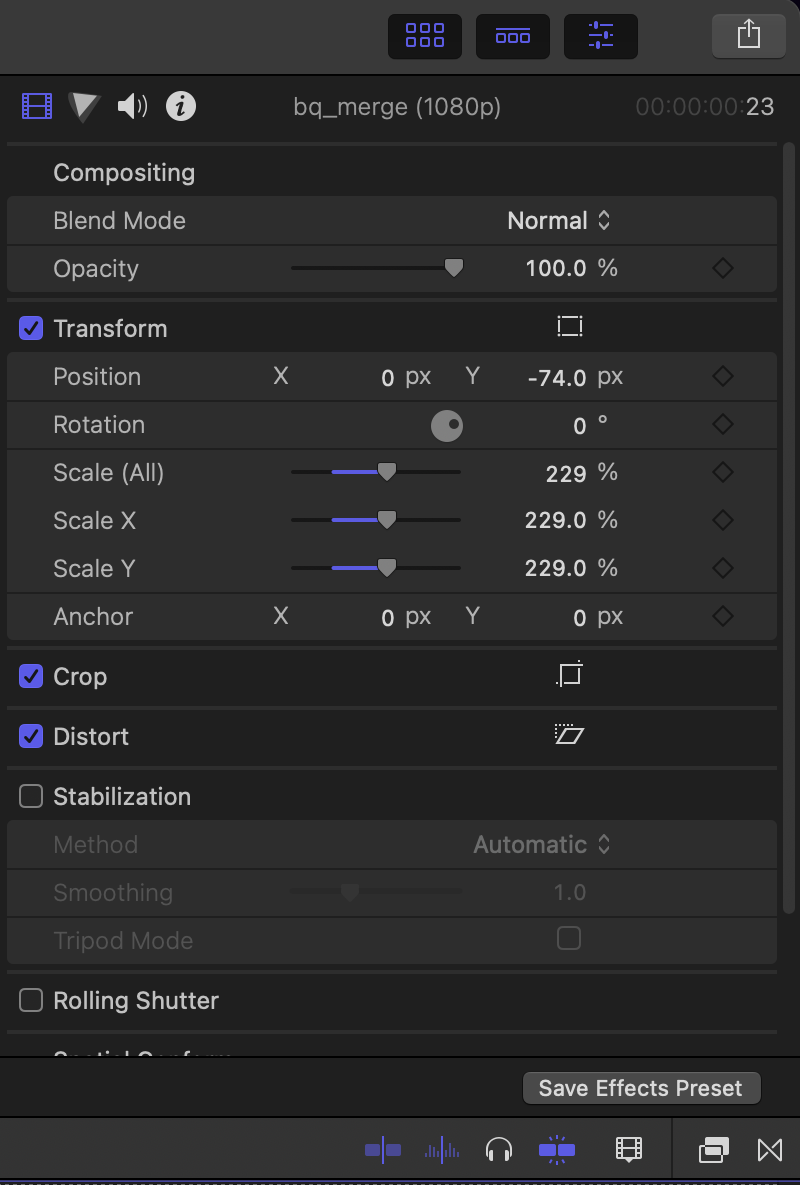This screenshot has width=800, height=1185.
Task: Open the Blend Mode Normal dropdown
Action: click(x=559, y=221)
